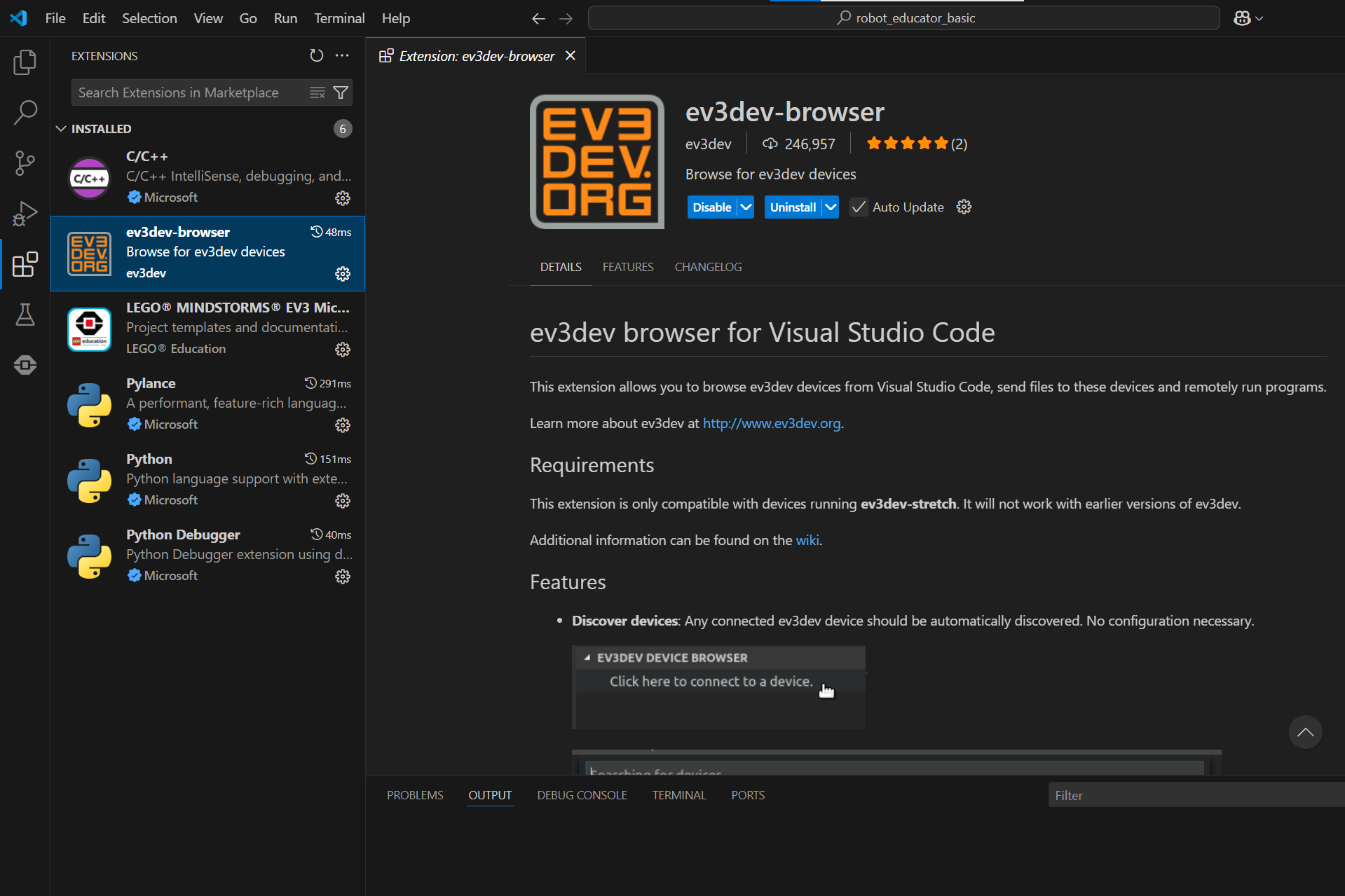Open the Copilot icon in title bar

coord(1242,18)
